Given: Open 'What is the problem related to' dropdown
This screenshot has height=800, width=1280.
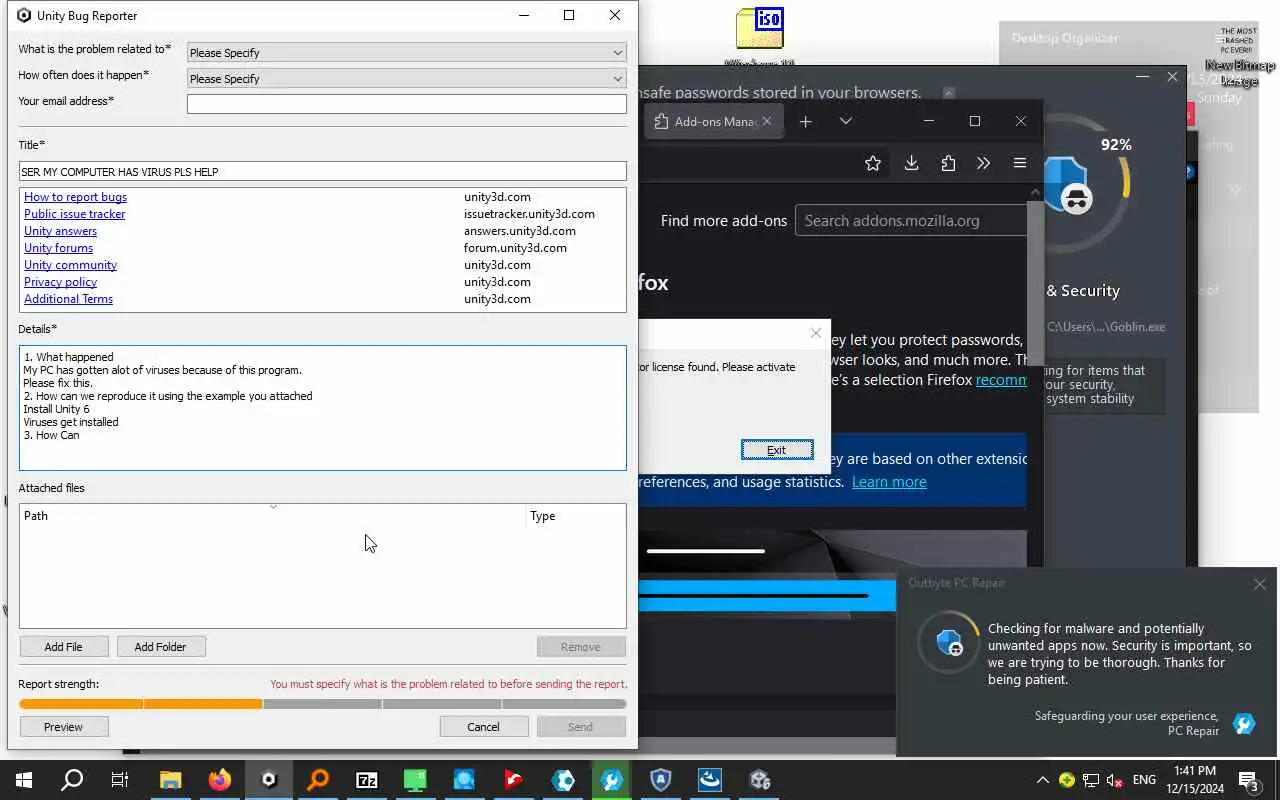Looking at the screenshot, I should [407, 52].
